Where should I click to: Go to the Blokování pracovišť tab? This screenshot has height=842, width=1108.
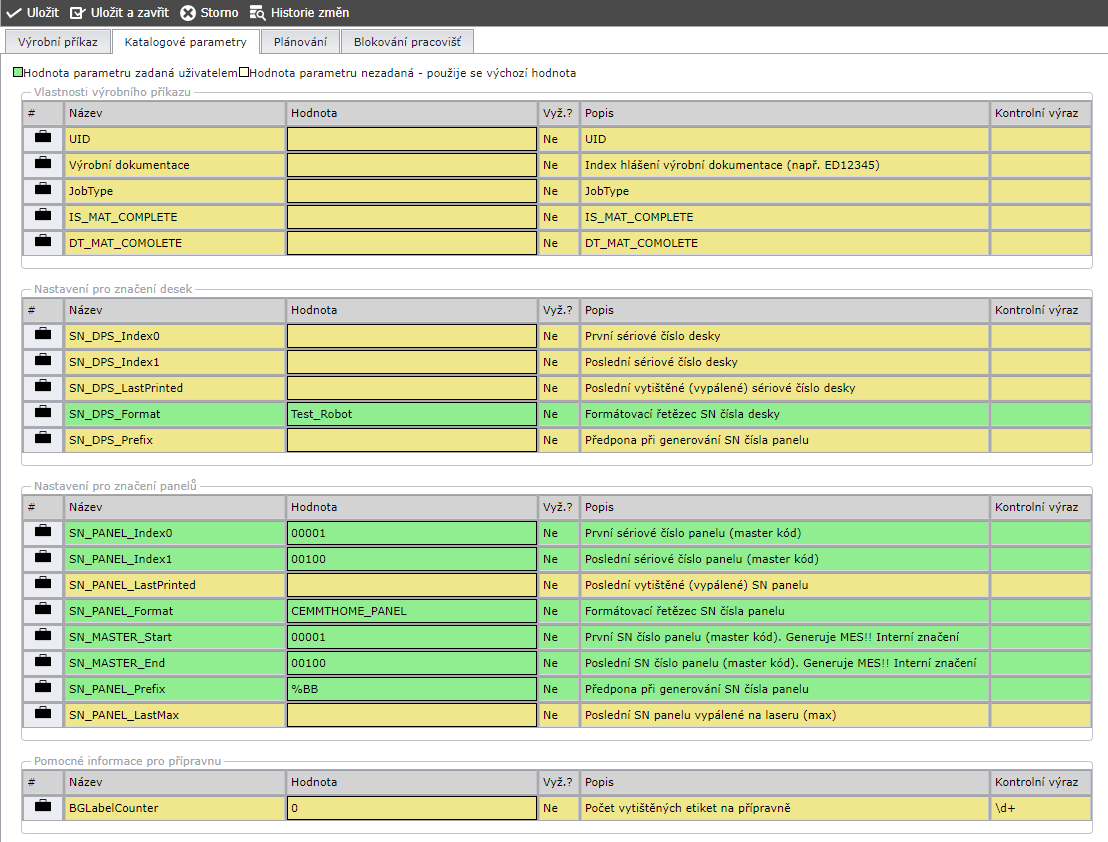click(407, 42)
